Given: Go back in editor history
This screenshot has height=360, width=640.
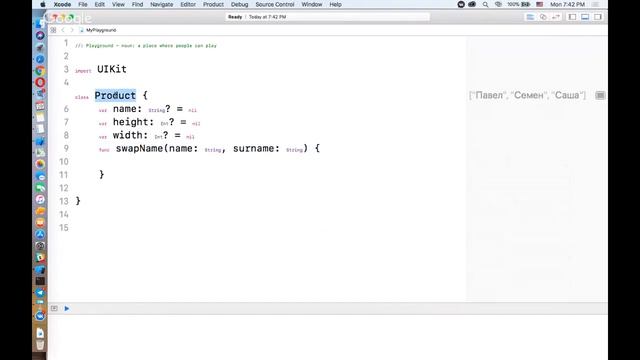Looking at the screenshot, I should point(63,30).
